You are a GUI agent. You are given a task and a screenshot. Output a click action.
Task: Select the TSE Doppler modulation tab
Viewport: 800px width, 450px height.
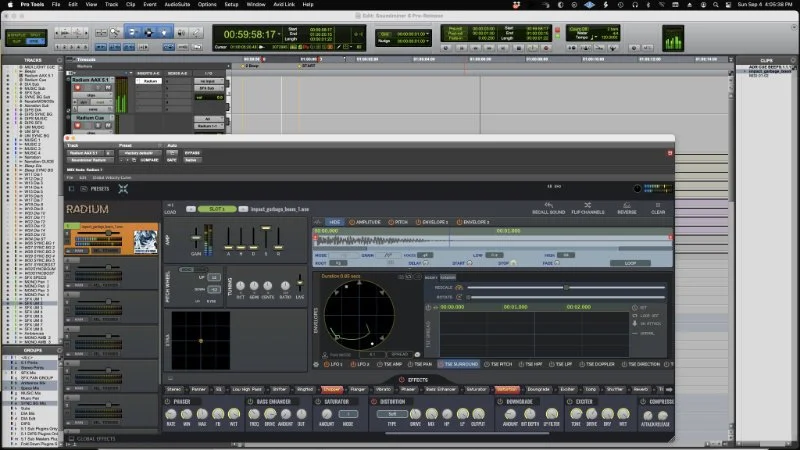click(596, 364)
